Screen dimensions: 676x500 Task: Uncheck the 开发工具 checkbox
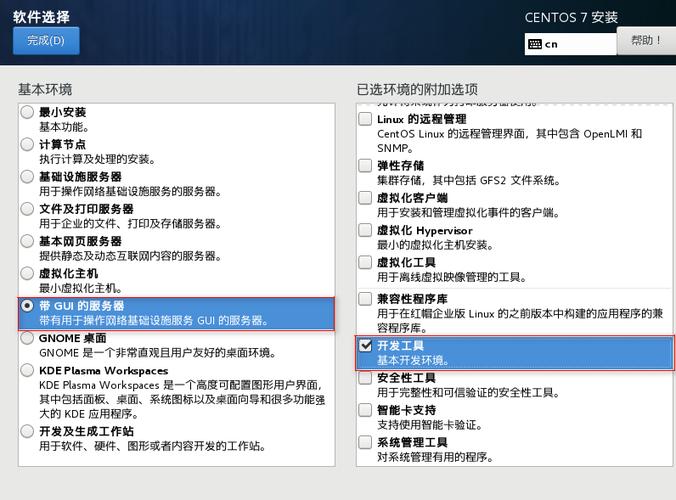(x=365, y=345)
